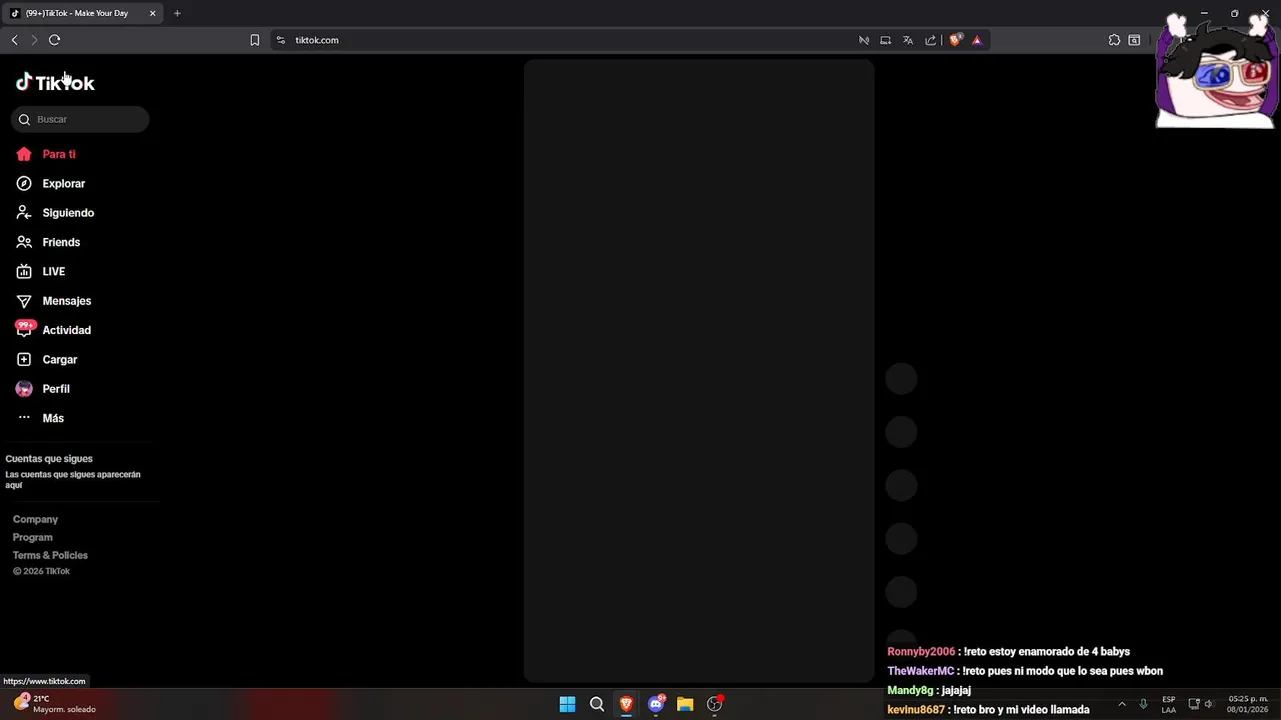Show hidden system tray icons
The width and height of the screenshot is (1281, 720).
1122,704
